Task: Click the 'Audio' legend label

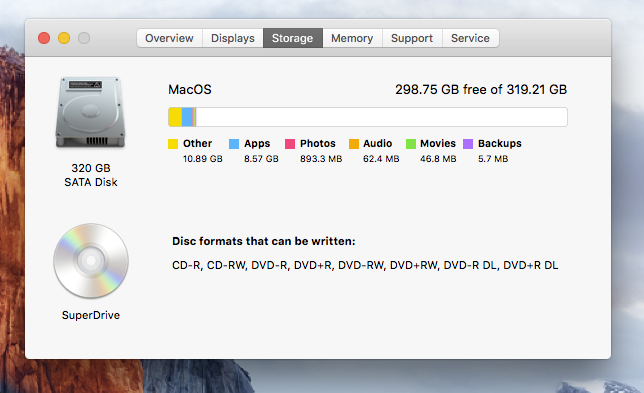Action: point(377,143)
